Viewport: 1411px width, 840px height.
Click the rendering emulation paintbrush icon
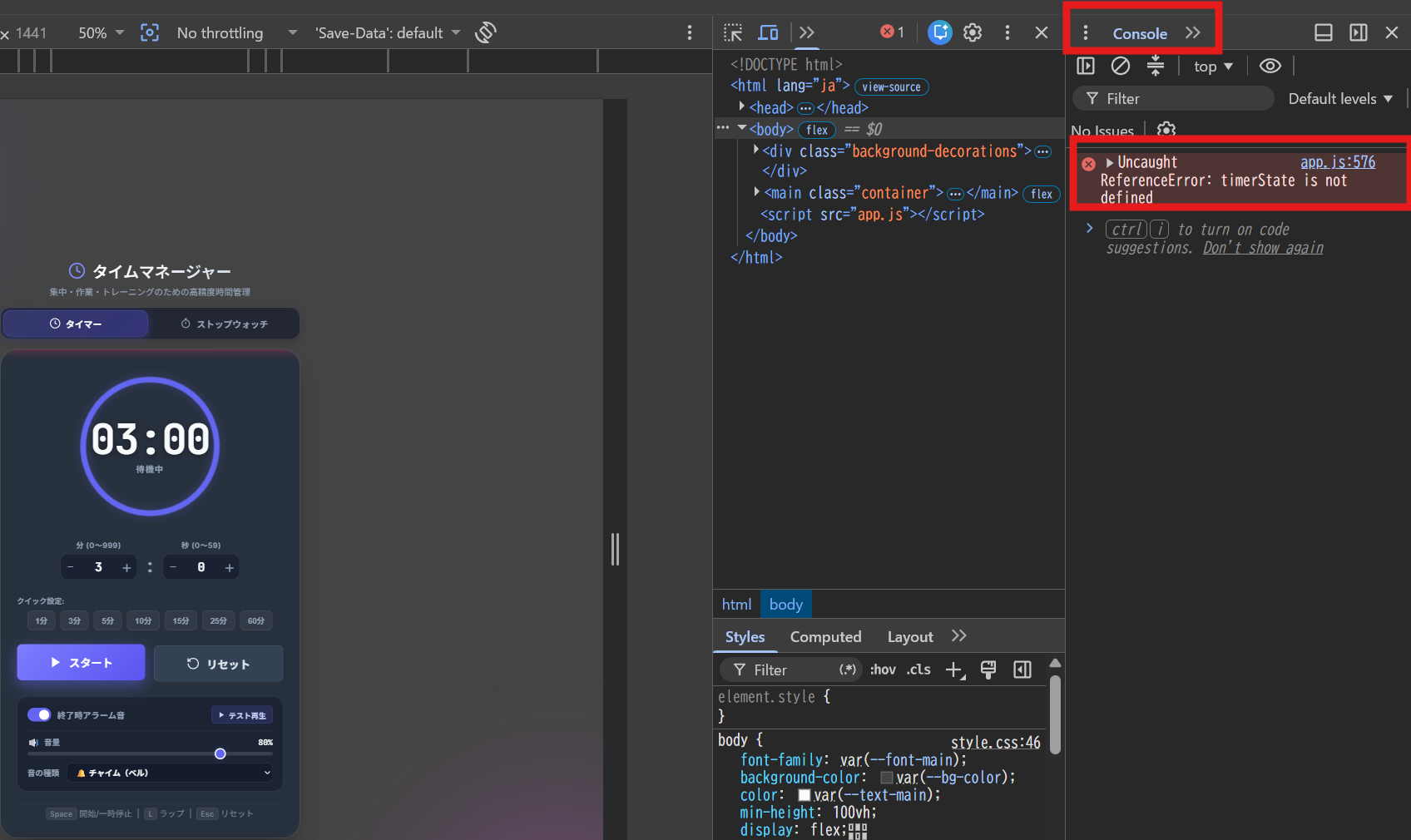(988, 670)
